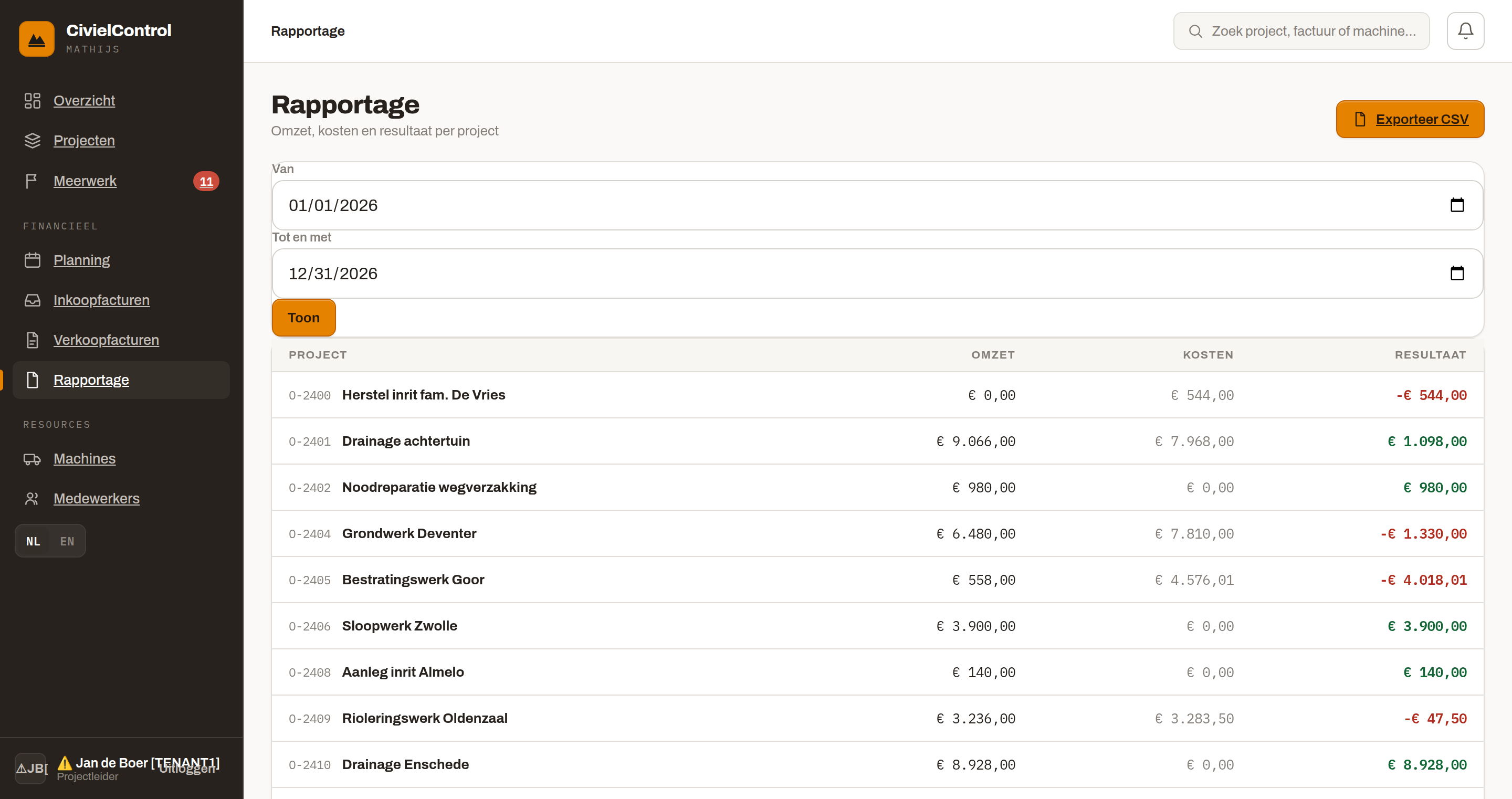Click omzet value € 9.066,00

pyautogui.click(x=975, y=441)
